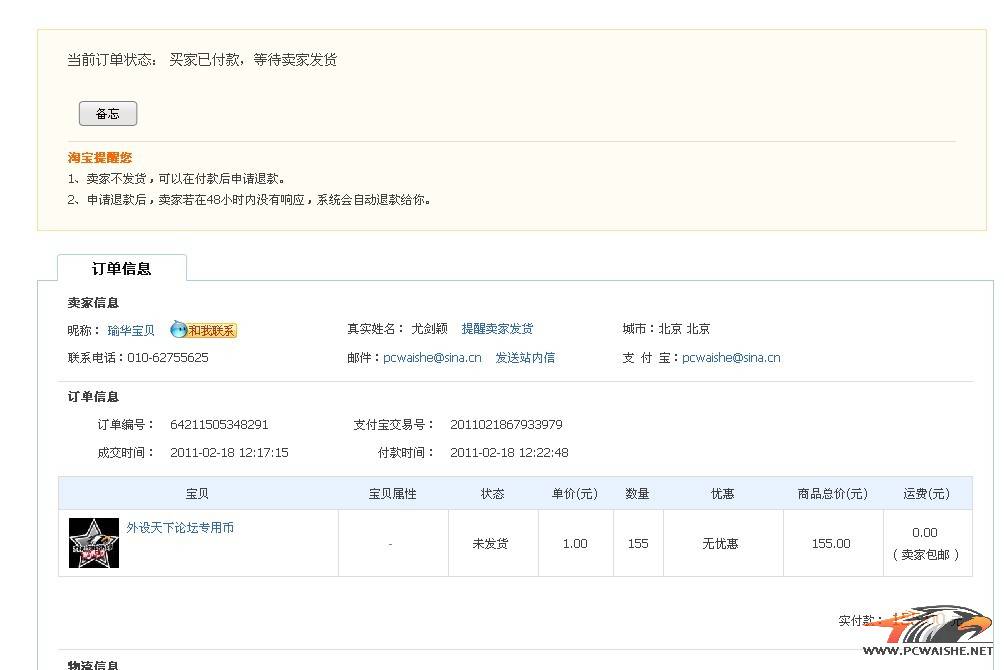
Task: Open product link 外设天下论坛专用币
Action: point(180,527)
